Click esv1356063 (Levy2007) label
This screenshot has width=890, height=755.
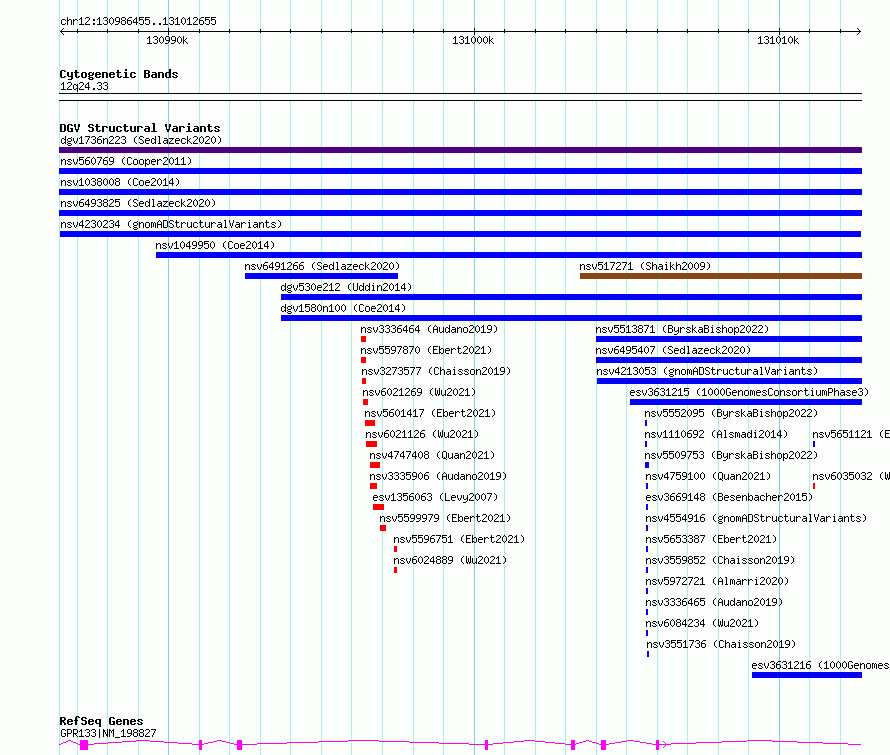(x=435, y=497)
